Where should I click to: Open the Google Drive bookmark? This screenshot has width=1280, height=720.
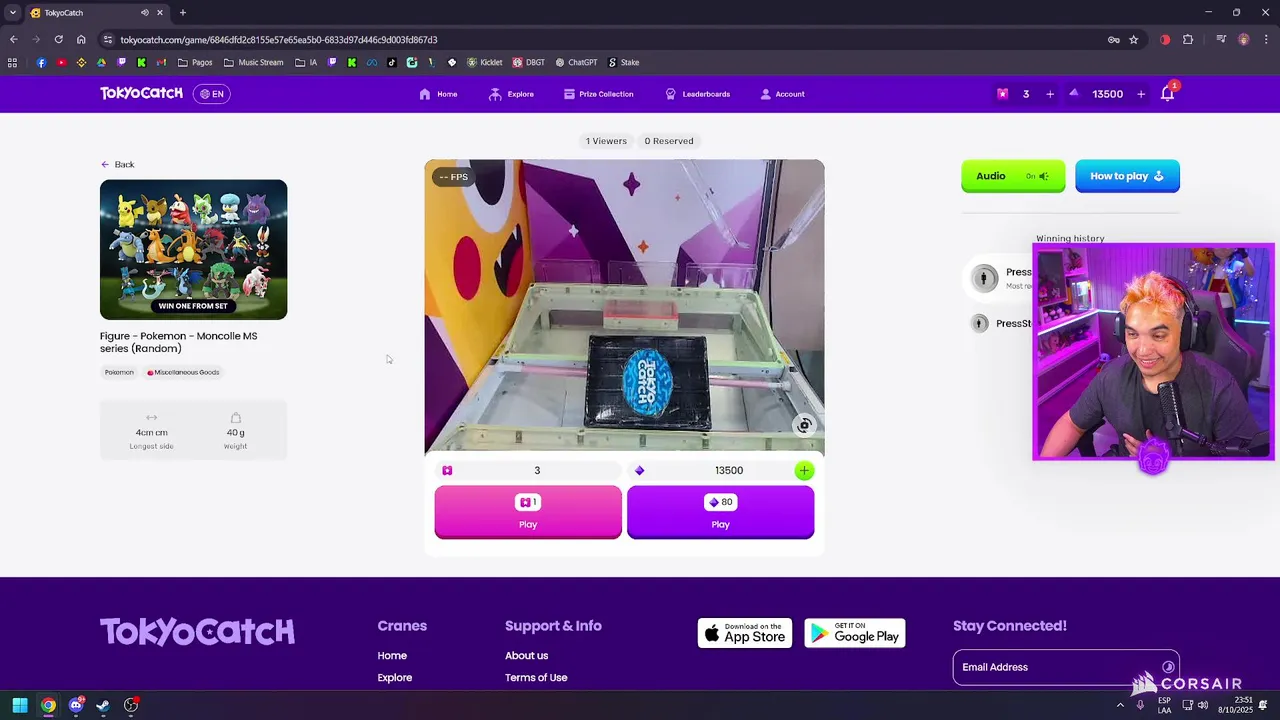click(x=101, y=62)
